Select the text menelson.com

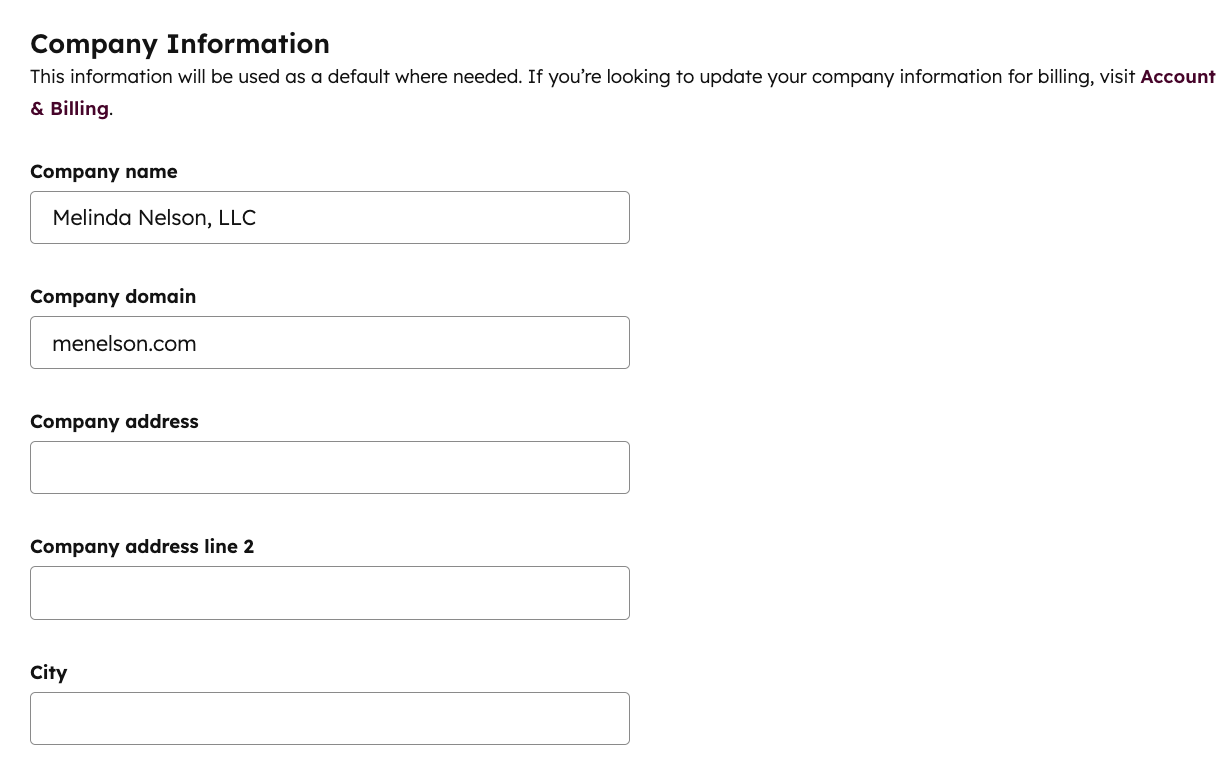pyautogui.click(x=124, y=343)
